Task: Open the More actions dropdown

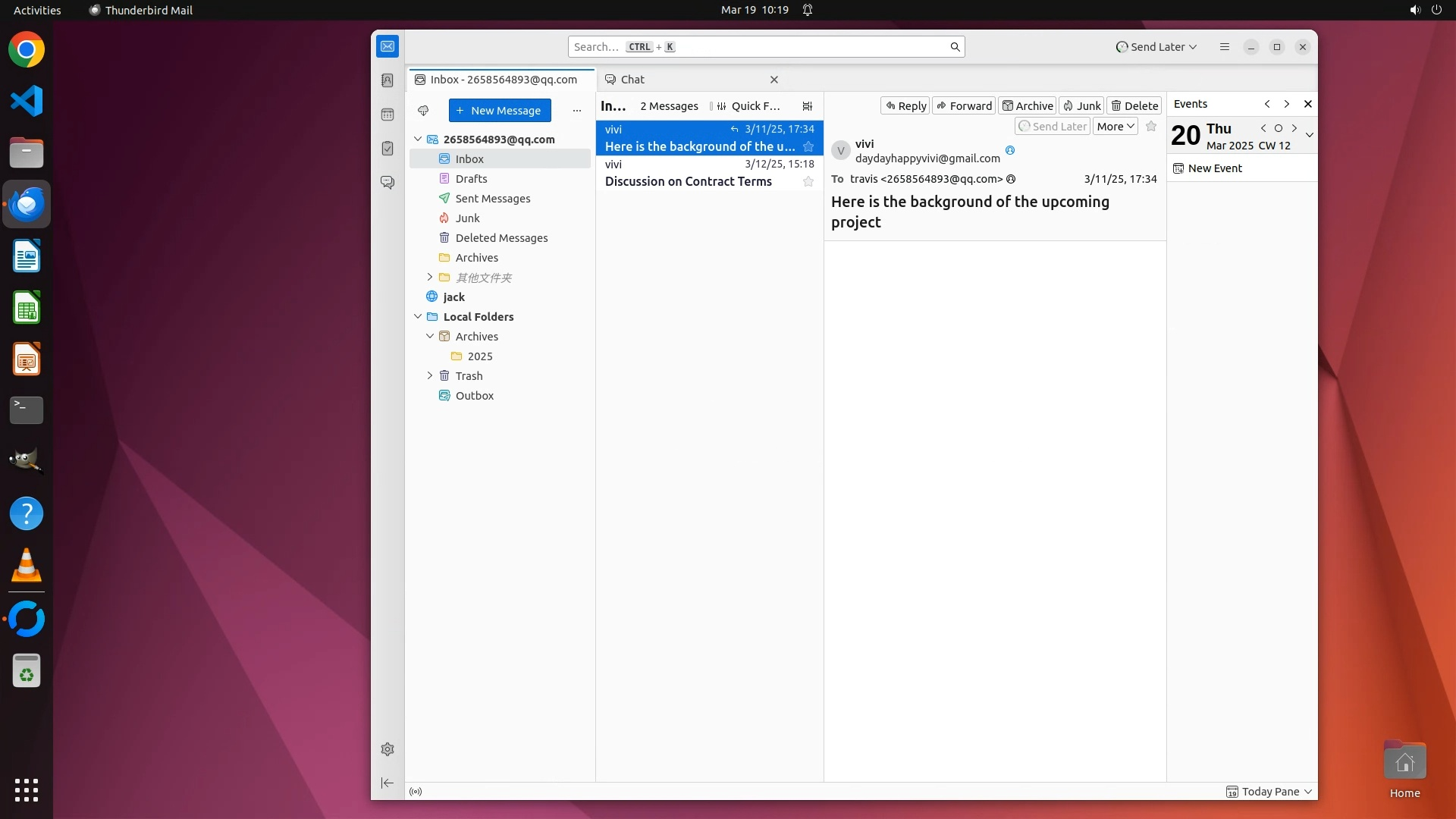Action: (1115, 127)
